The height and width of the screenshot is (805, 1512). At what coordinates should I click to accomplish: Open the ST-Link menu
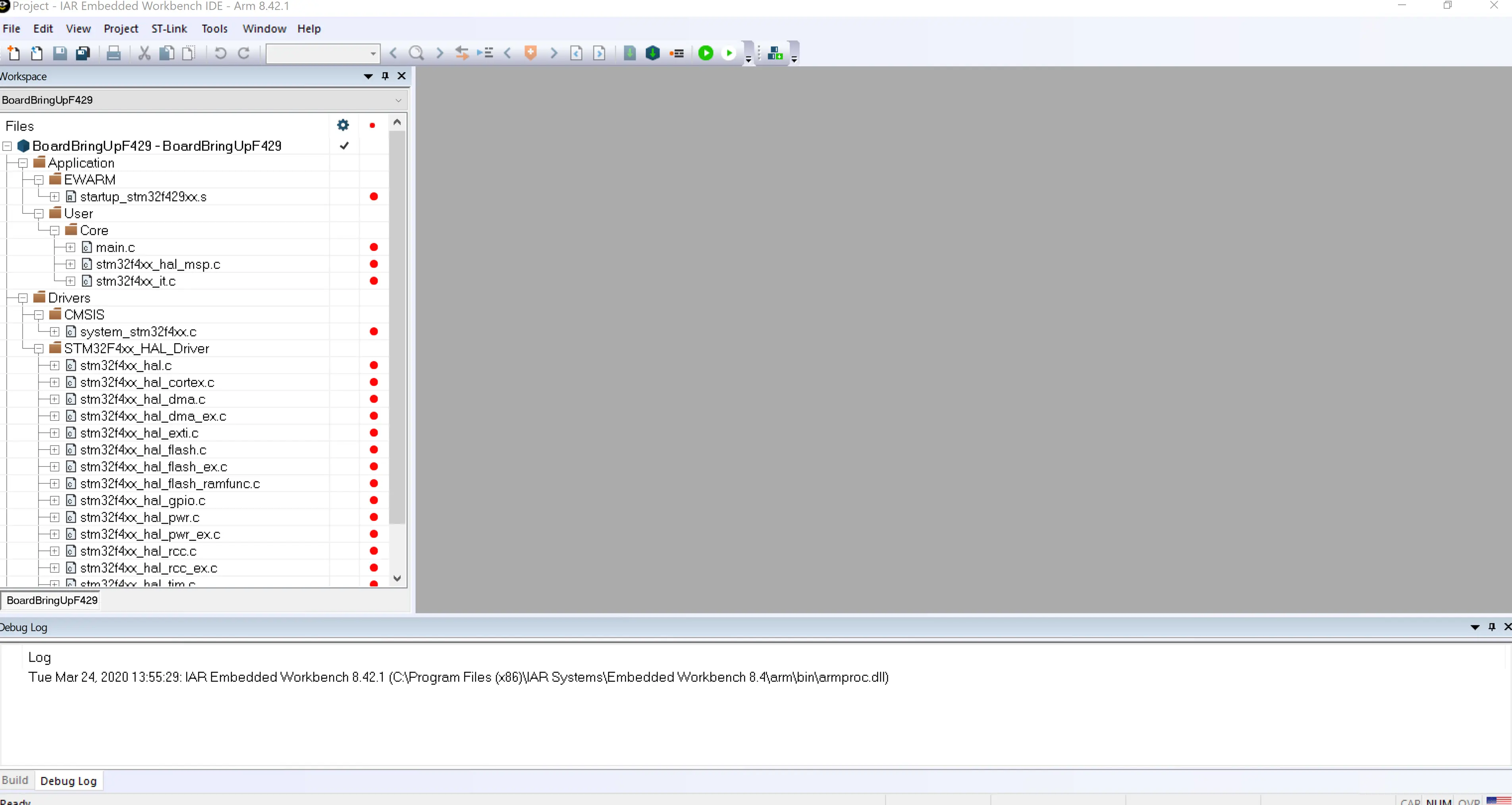point(169,29)
